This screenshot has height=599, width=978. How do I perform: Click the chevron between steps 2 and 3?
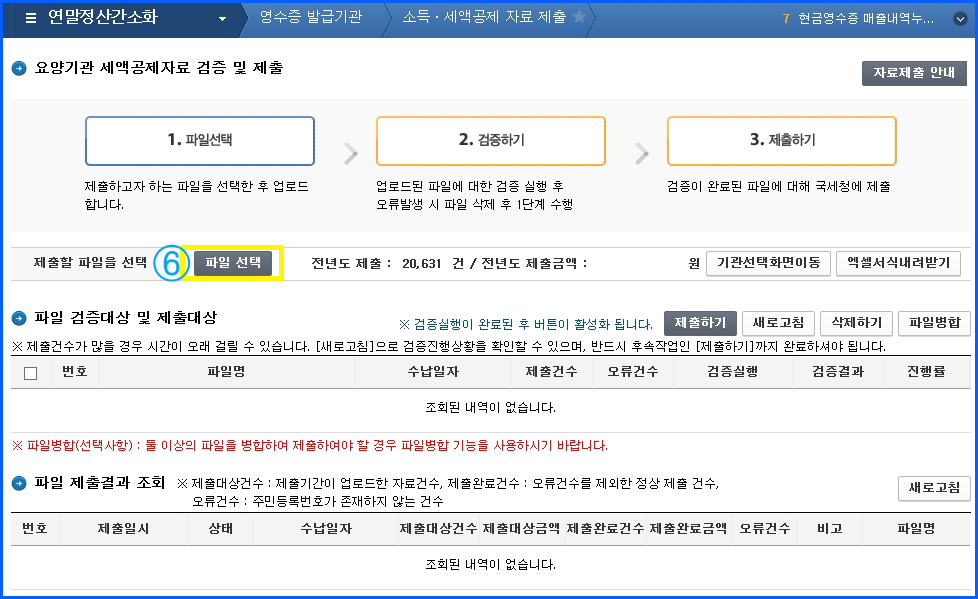point(642,153)
